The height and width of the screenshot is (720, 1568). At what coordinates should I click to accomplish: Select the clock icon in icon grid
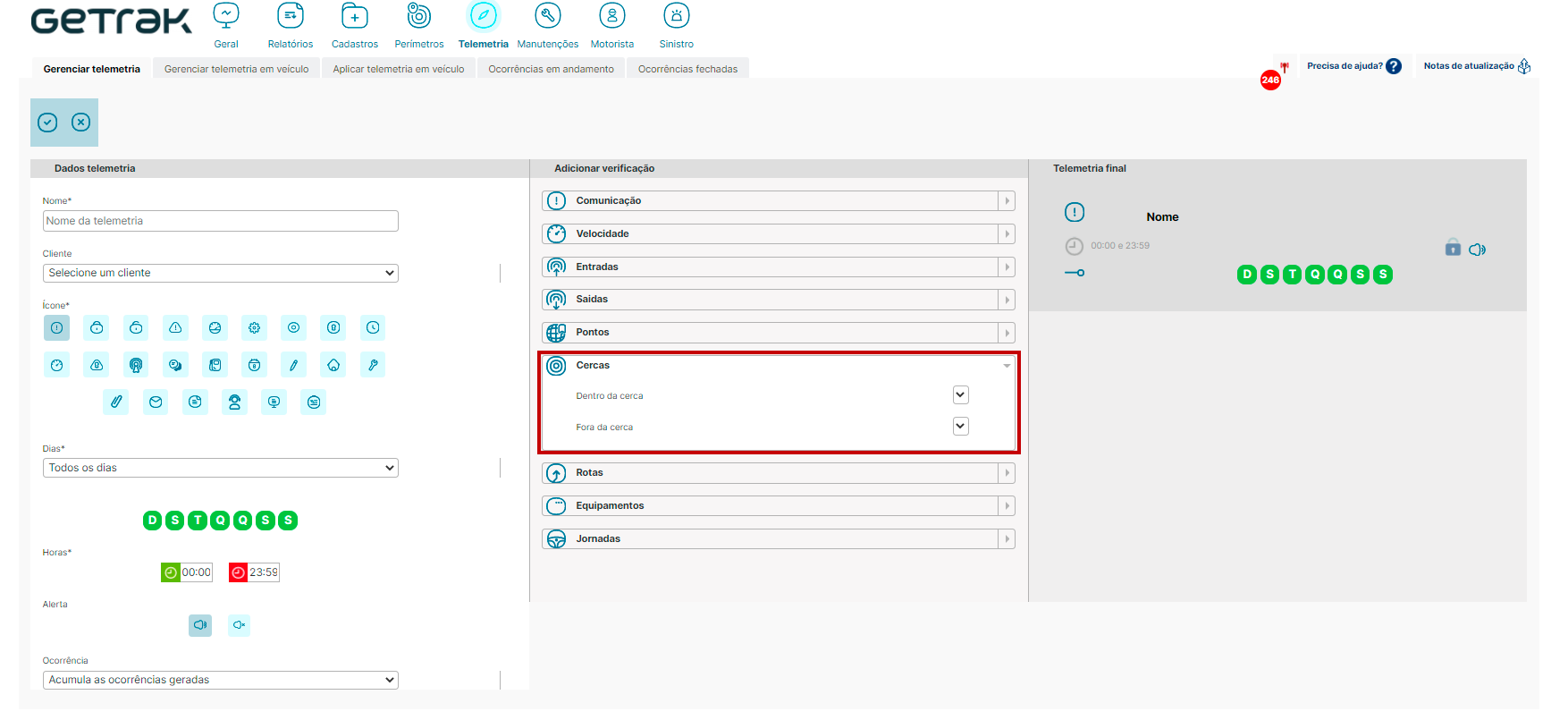(373, 328)
